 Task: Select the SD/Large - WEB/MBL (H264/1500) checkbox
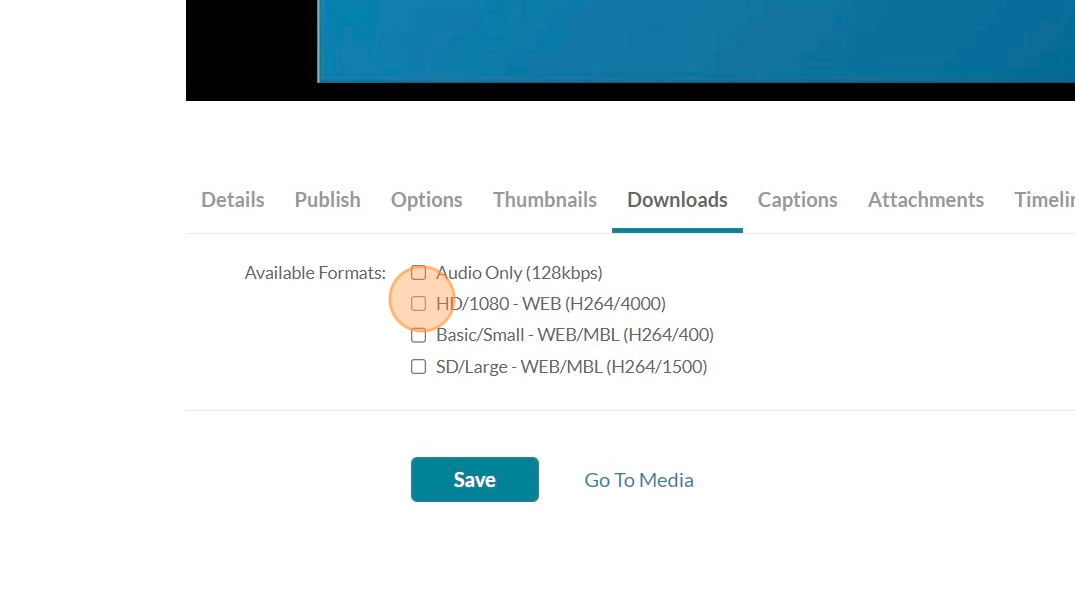pyautogui.click(x=418, y=367)
